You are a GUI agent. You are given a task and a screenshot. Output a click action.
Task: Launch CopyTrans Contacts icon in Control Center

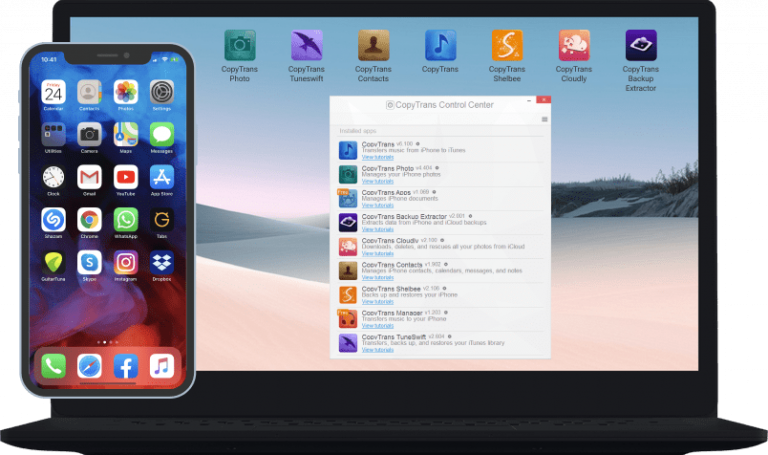[x=348, y=270]
